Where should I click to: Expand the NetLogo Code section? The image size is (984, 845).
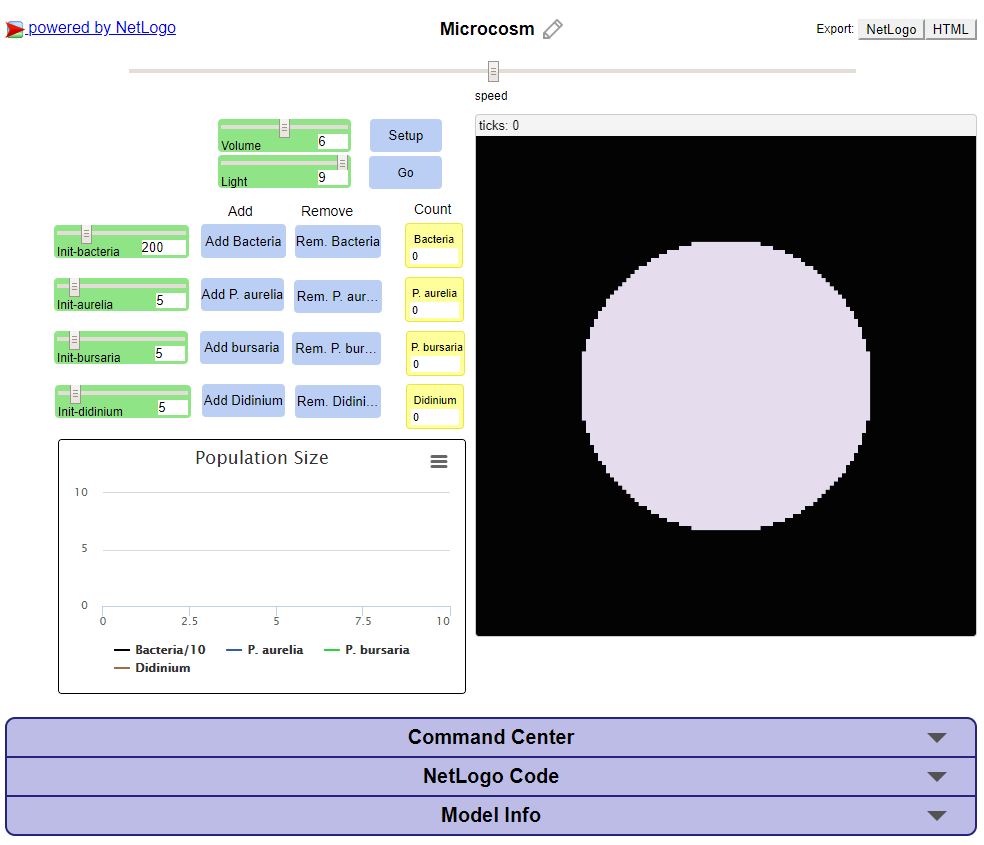point(490,776)
